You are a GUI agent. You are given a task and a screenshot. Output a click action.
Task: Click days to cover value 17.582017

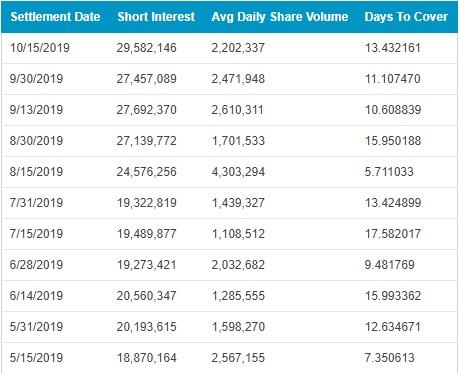393,234
